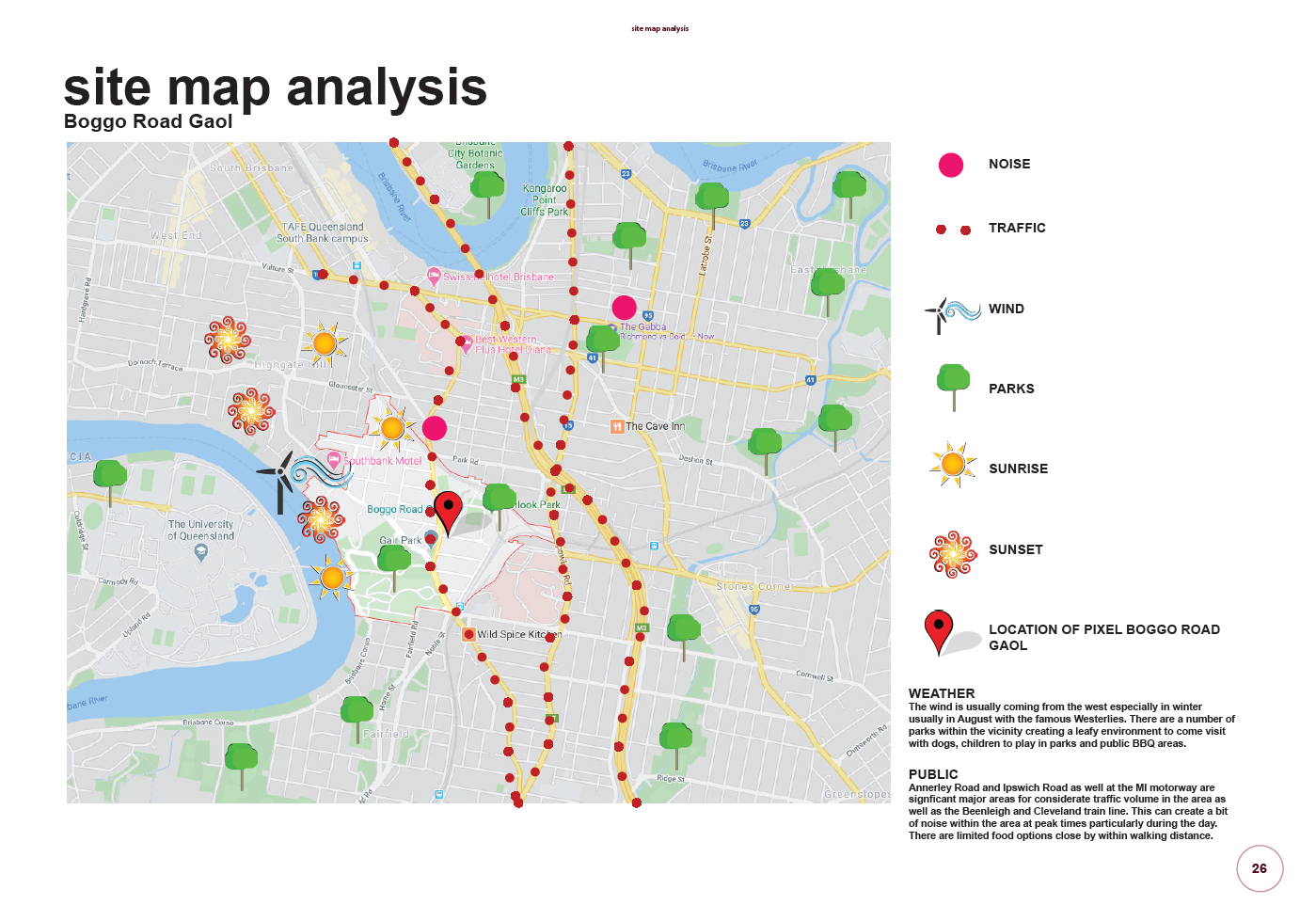This screenshot has width=1316, height=921.
Task: Click the WEATHER section heading
Action: [x=942, y=693]
